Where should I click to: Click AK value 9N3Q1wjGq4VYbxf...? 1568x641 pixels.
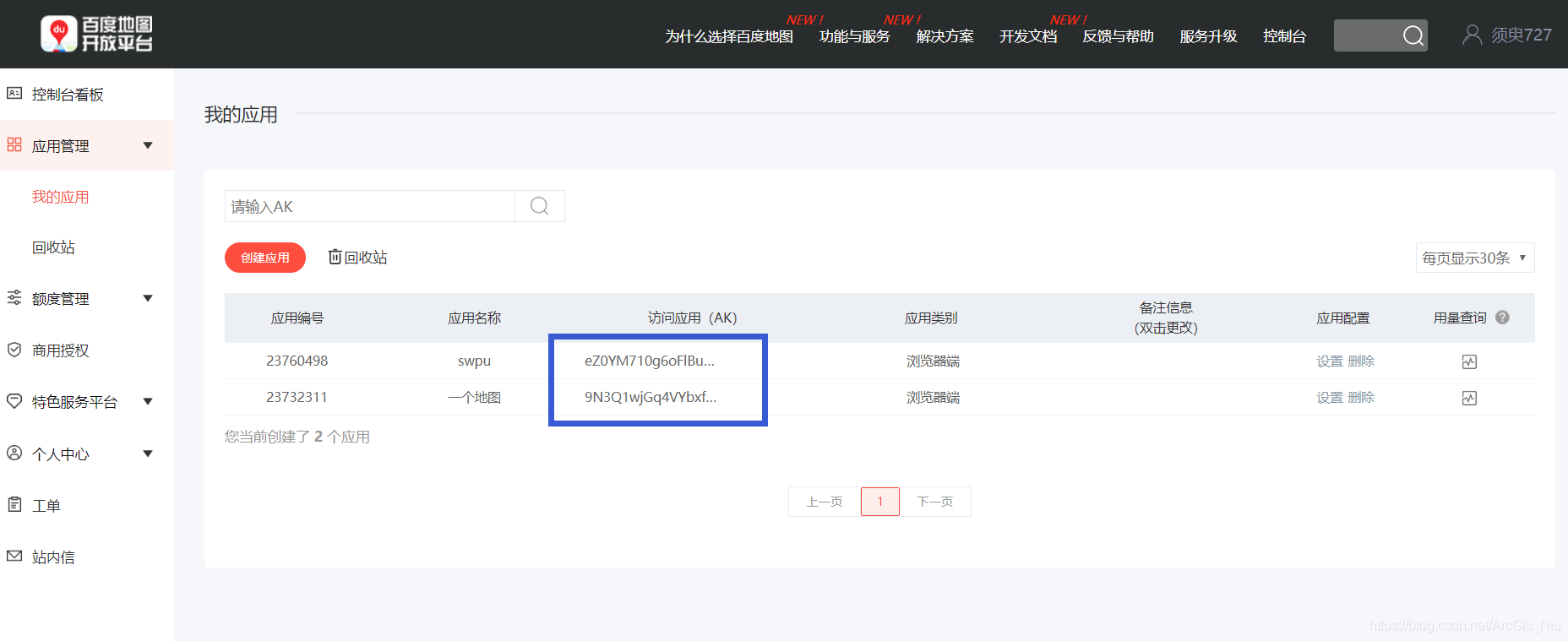pyautogui.click(x=651, y=397)
